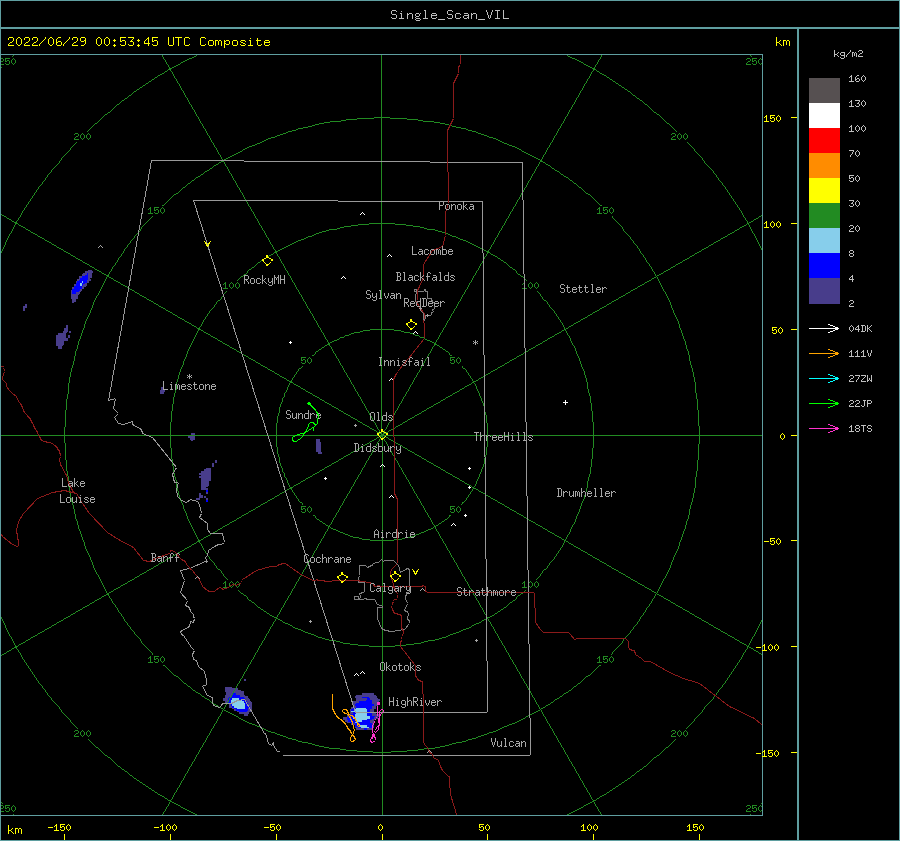Click the RockyMH label
900x841 pixels.
[x=264, y=280]
